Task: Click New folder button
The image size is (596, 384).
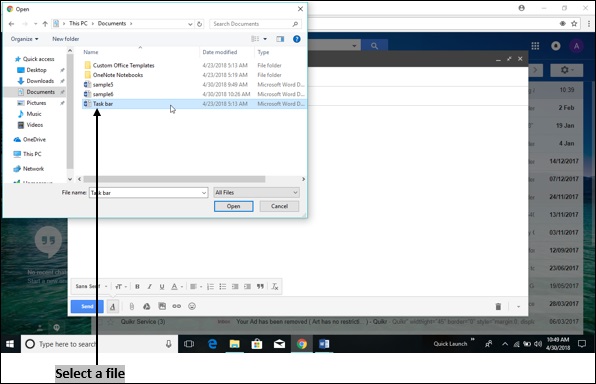Action: pyautogui.click(x=66, y=39)
